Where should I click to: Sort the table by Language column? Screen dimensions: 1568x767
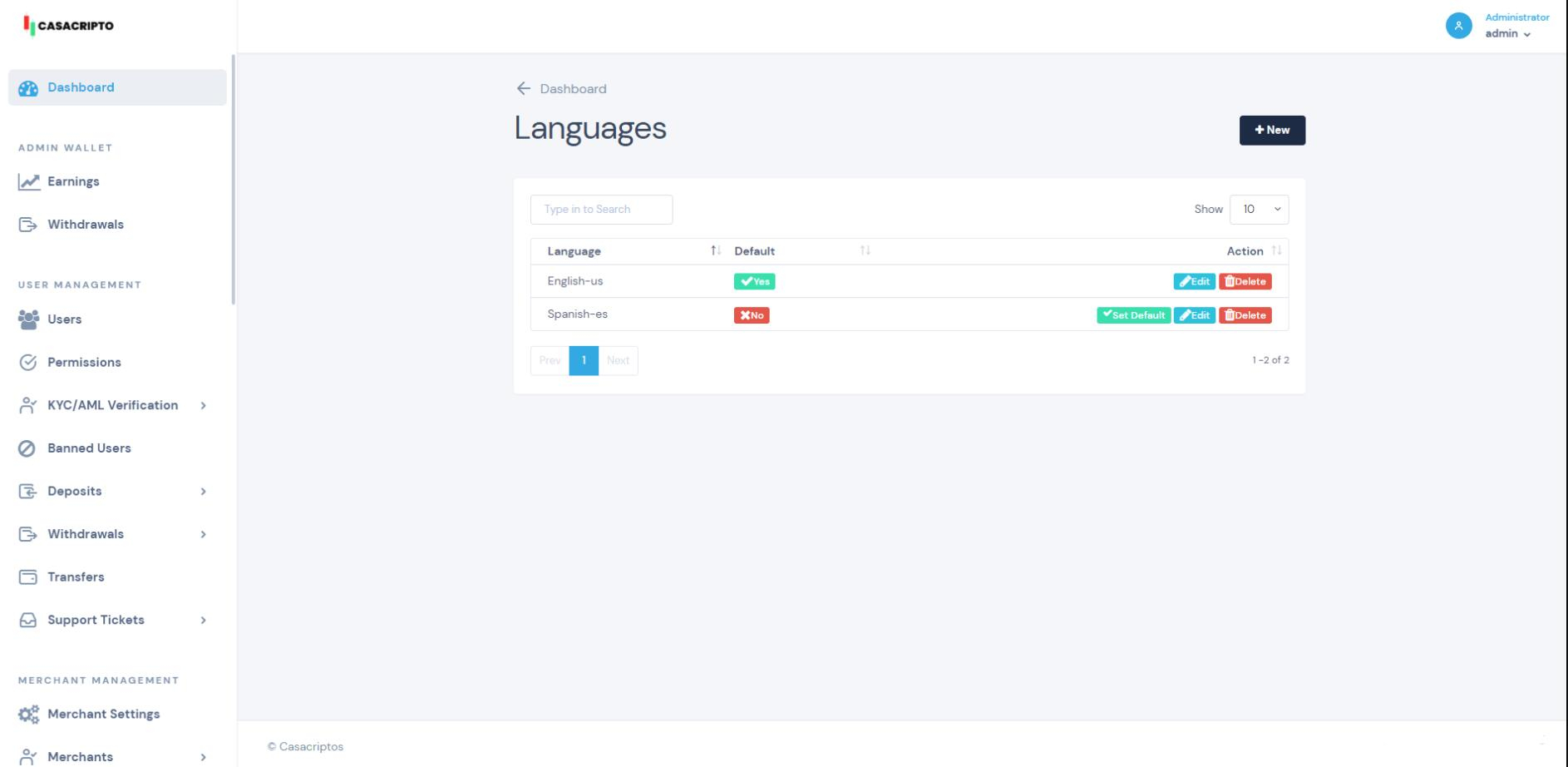pyautogui.click(x=574, y=251)
